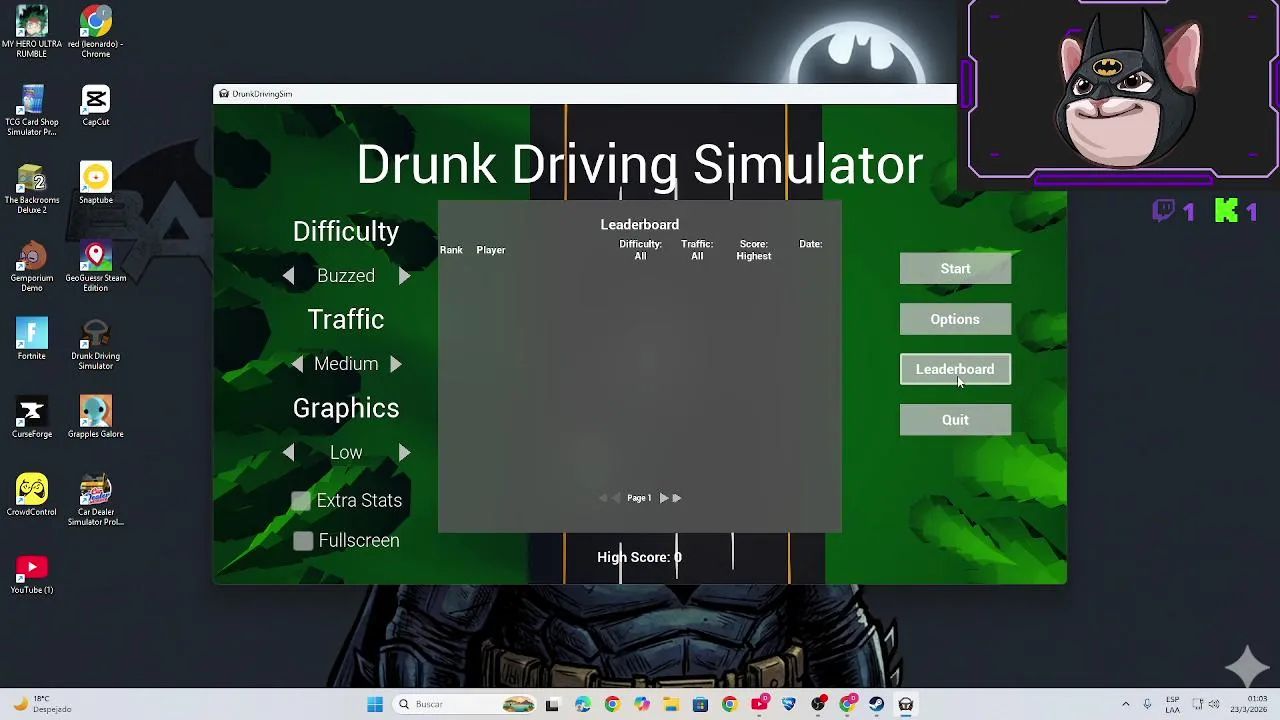Open Task View from the taskbar

[552, 704]
